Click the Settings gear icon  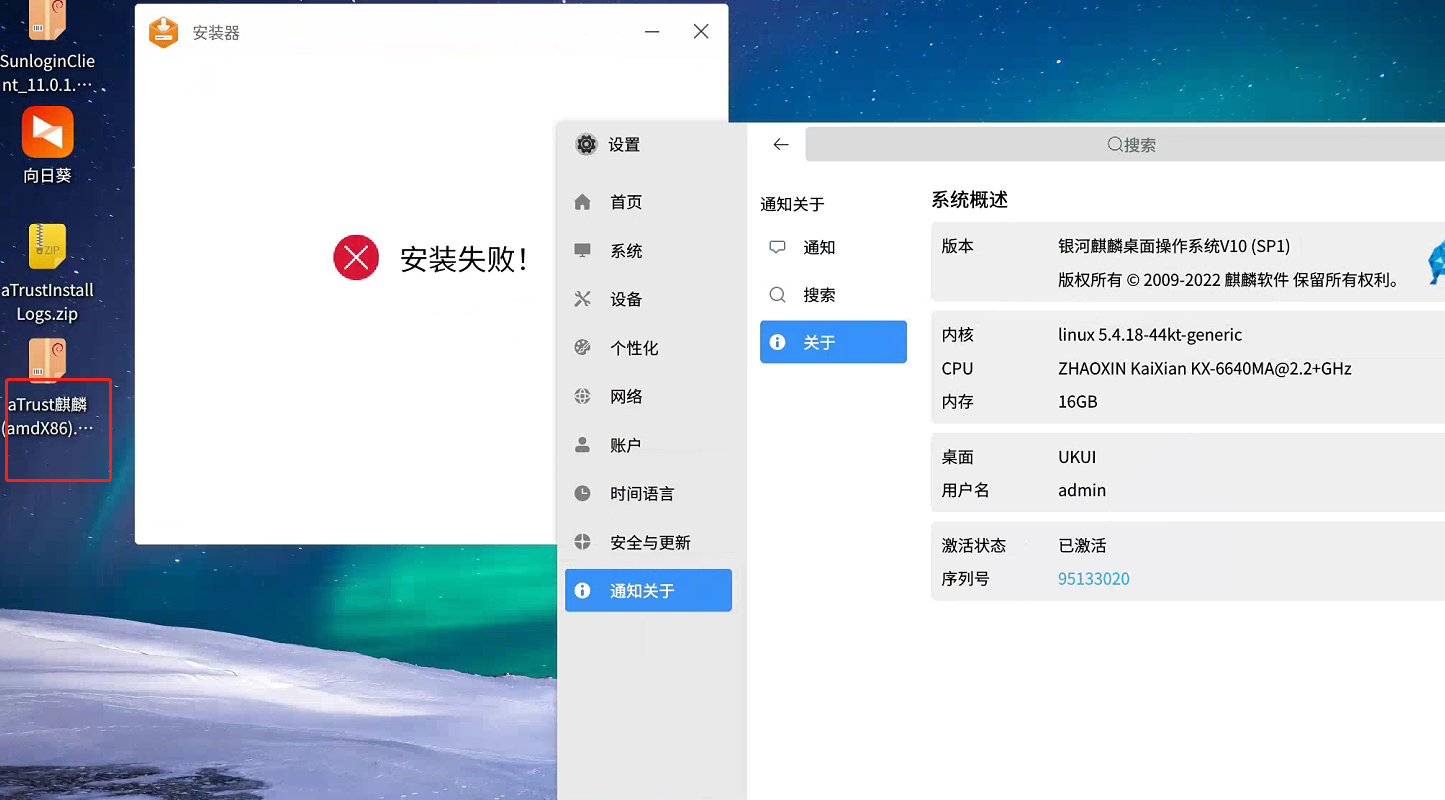(x=586, y=145)
